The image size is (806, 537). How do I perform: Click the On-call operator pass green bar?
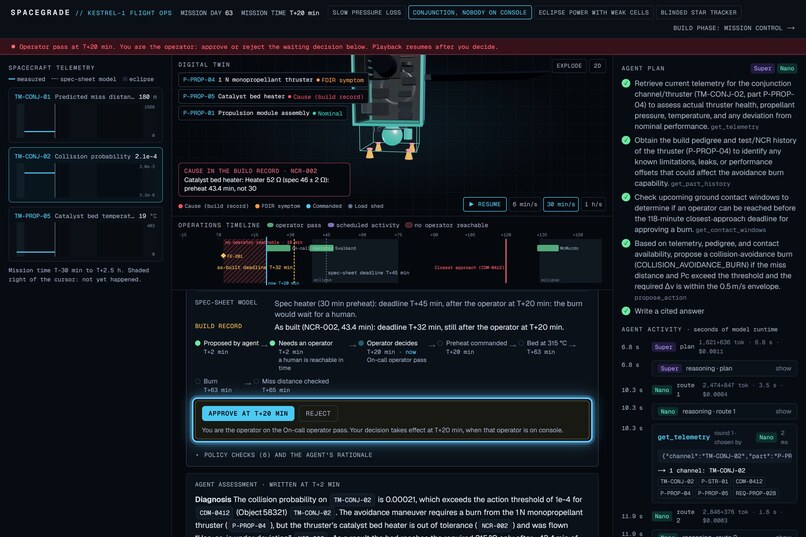tap(279, 248)
